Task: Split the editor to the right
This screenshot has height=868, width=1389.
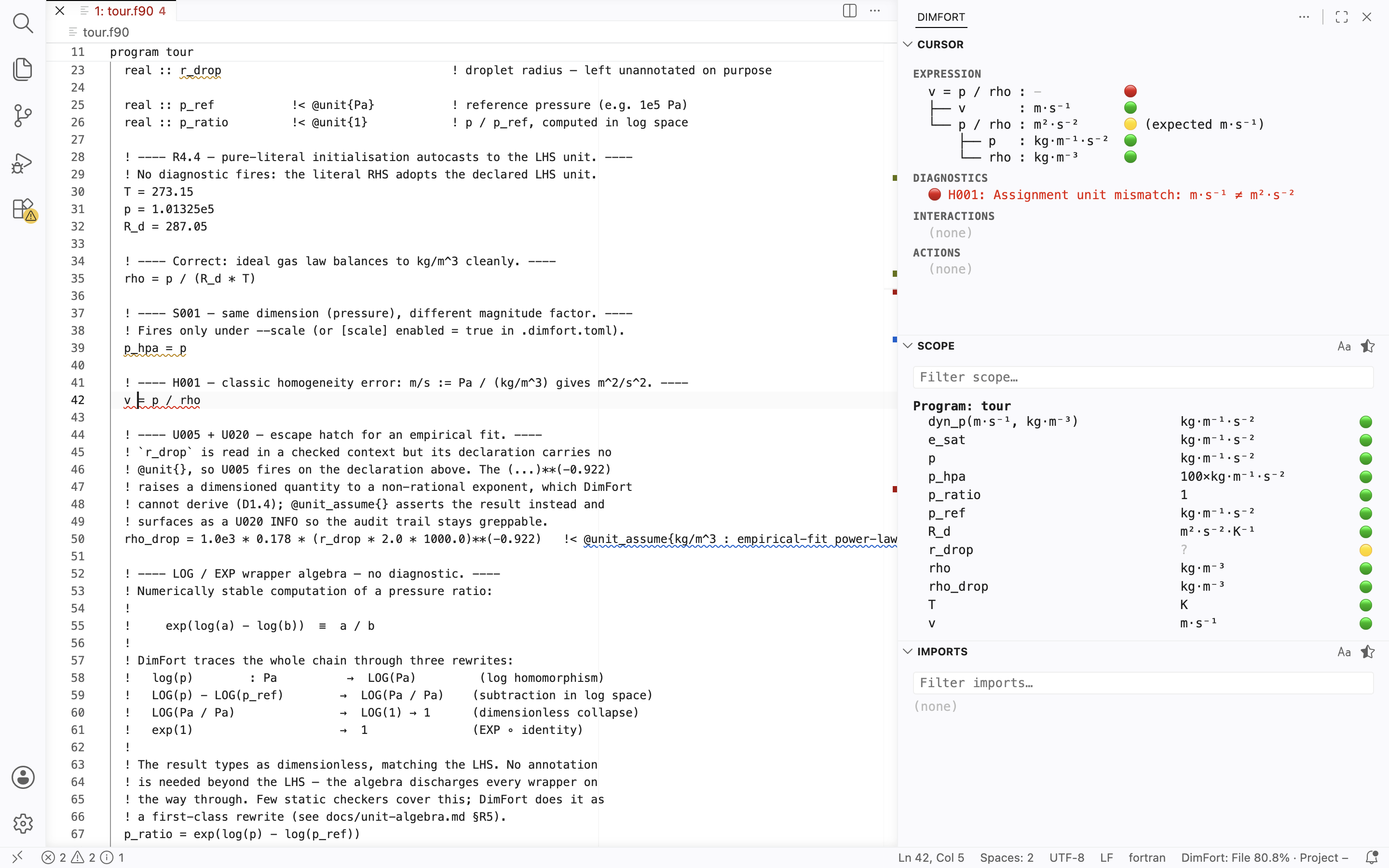Action: point(849,11)
